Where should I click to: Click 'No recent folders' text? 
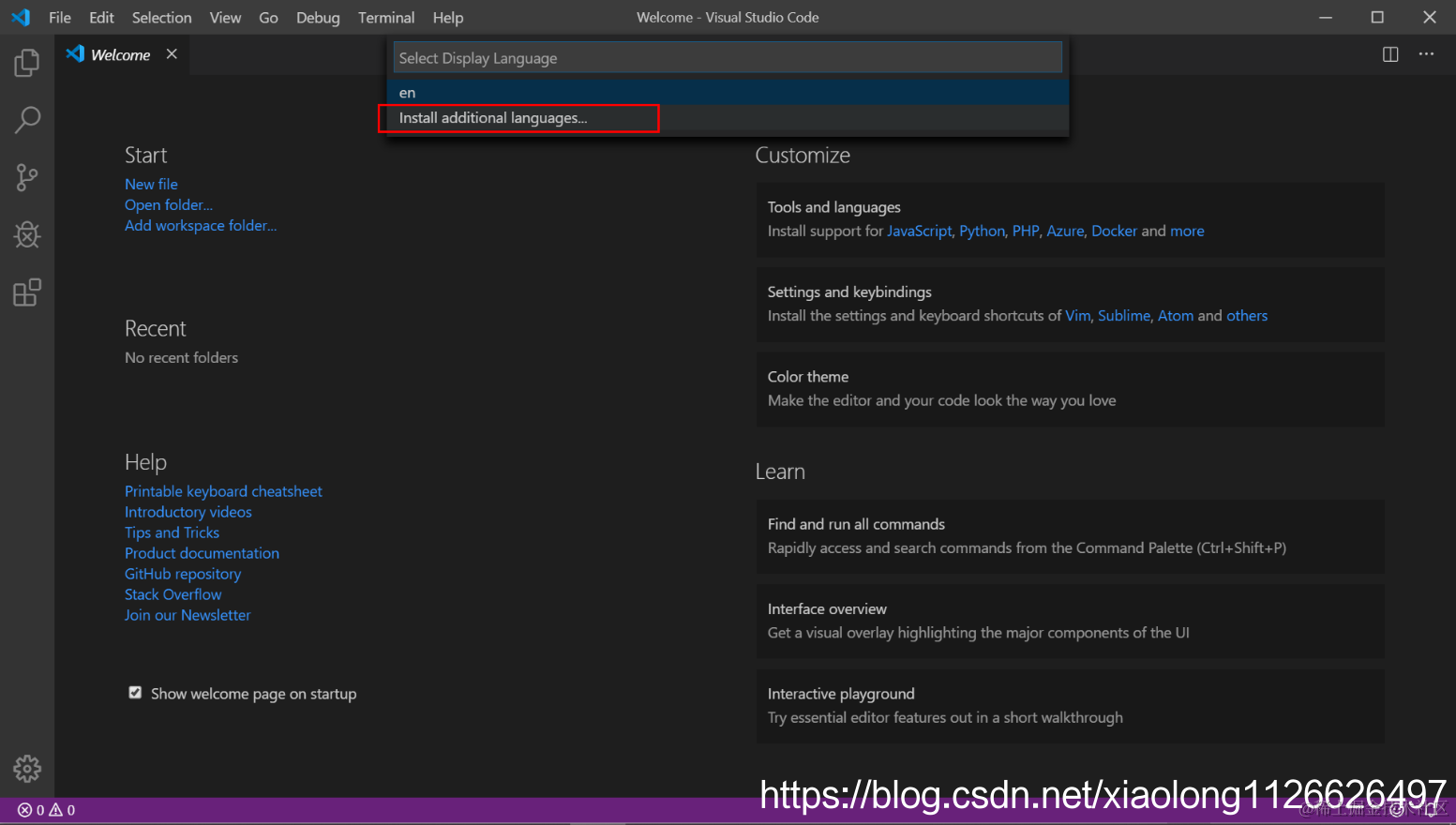tap(182, 357)
